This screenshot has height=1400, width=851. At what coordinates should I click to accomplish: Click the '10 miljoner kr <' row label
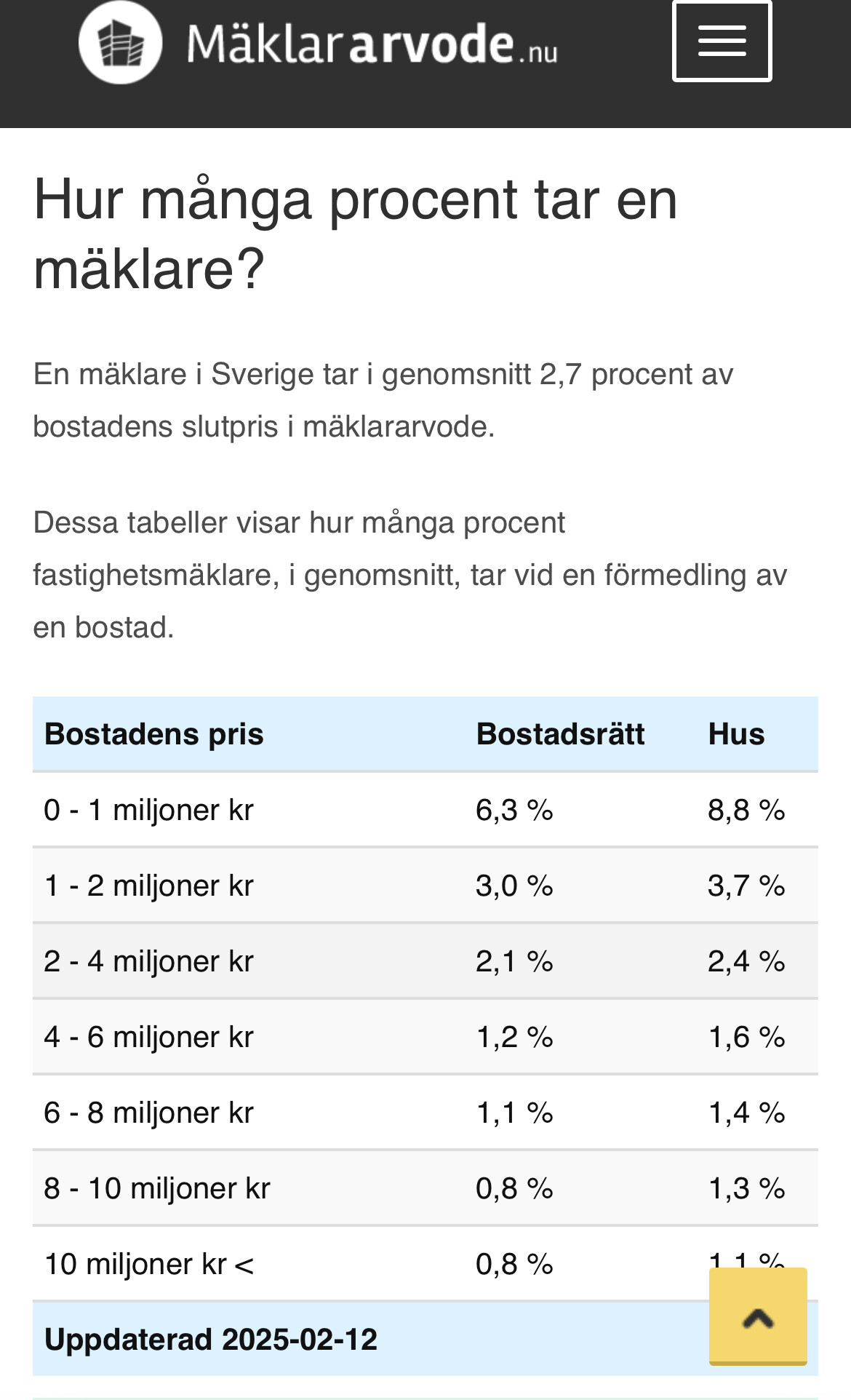point(149,1264)
